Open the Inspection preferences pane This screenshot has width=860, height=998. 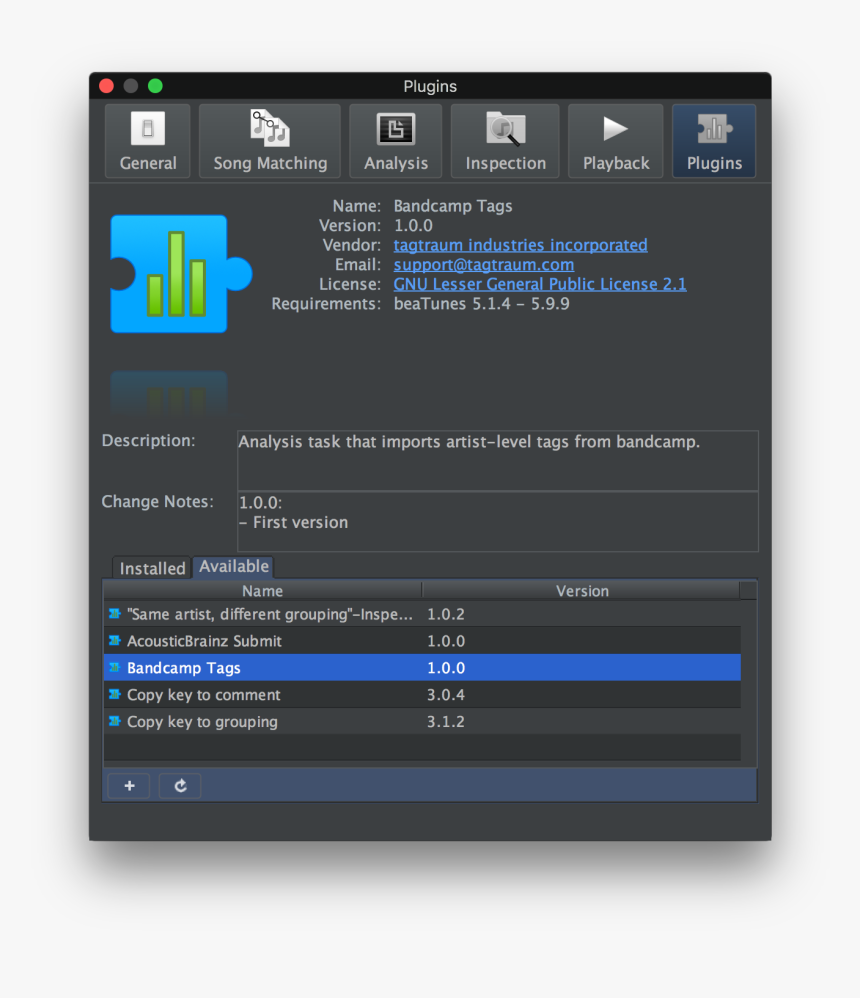tap(505, 141)
